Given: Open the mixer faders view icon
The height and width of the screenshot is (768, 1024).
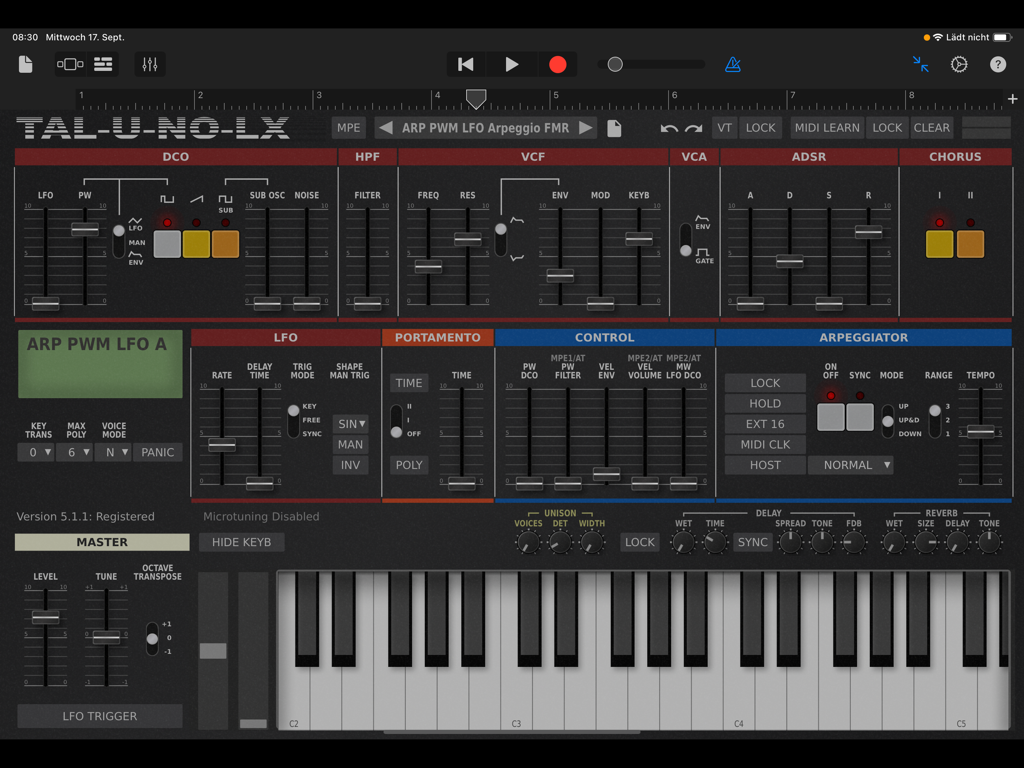Looking at the screenshot, I should click(x=150, y=63).
